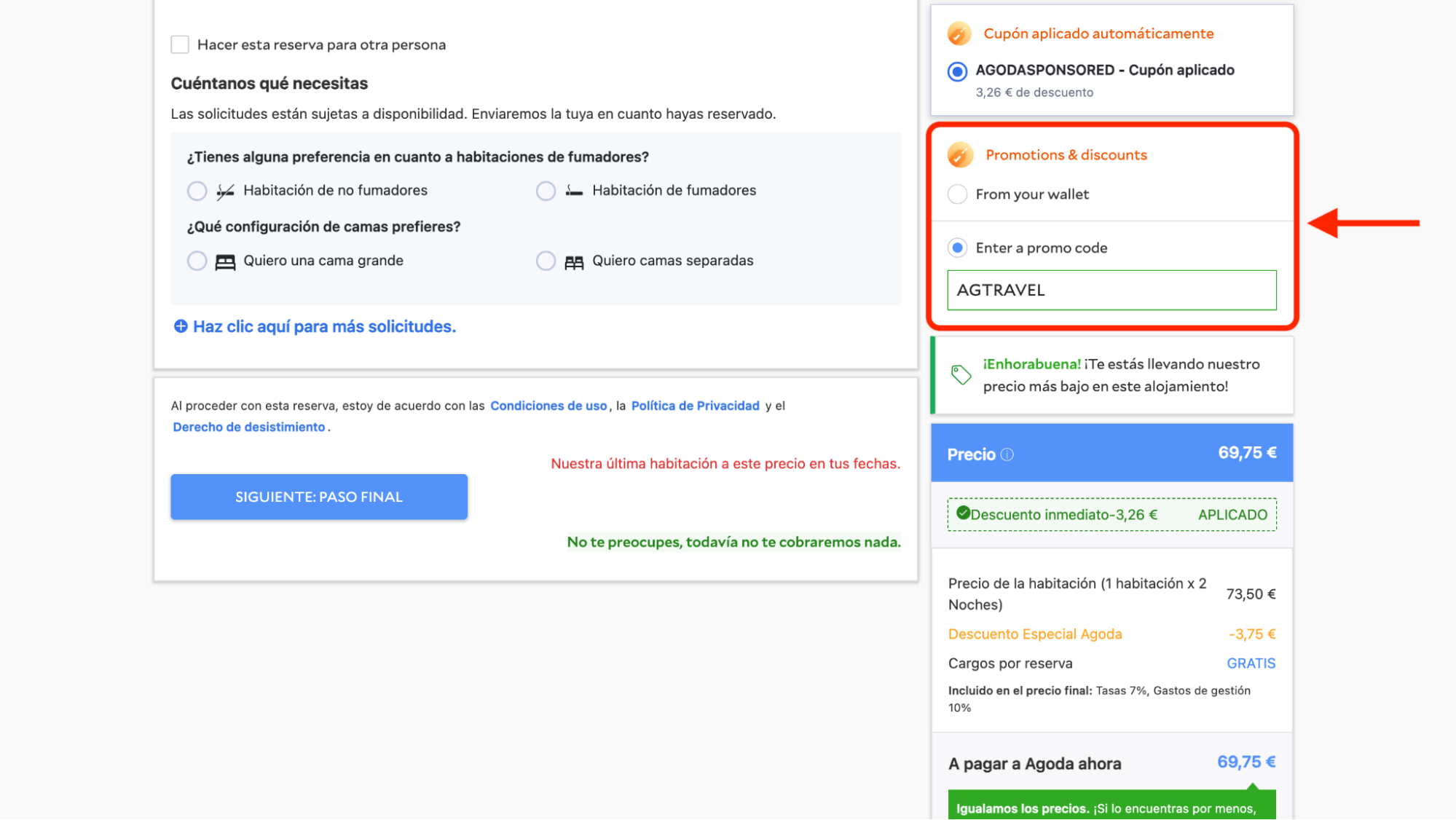The height and width of the screenshot is (820, 1456).
Task: Select 'Enter a promo code' radio option
Action: (957, 248)
